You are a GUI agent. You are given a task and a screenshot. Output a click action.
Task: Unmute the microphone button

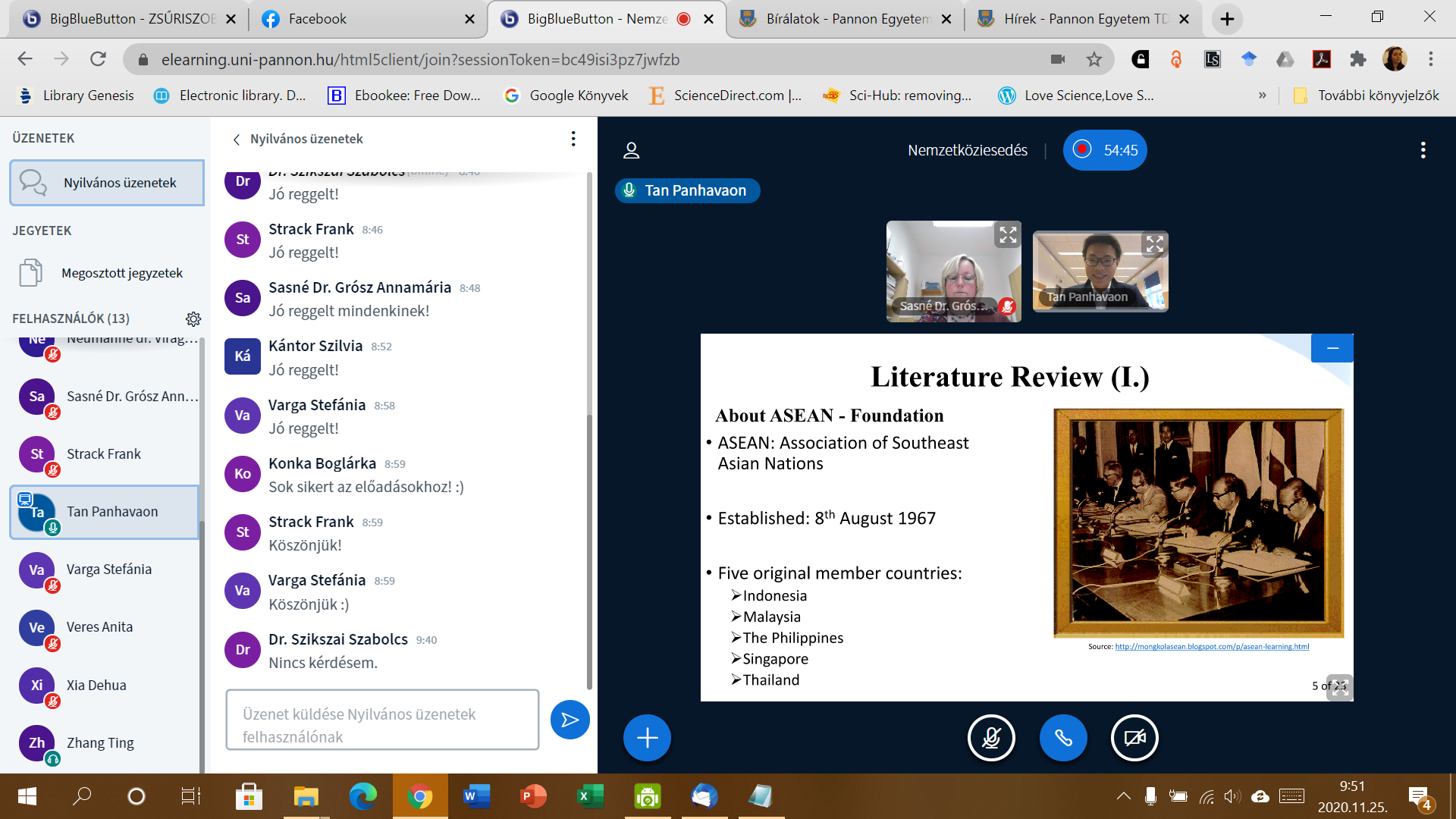point(991,737)
